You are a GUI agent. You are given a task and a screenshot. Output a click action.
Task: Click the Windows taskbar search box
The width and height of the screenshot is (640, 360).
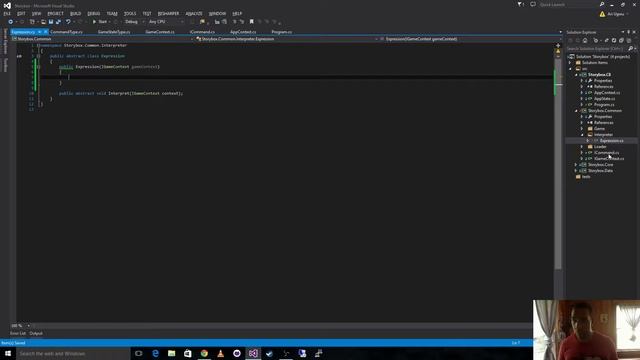click(73, 353)
